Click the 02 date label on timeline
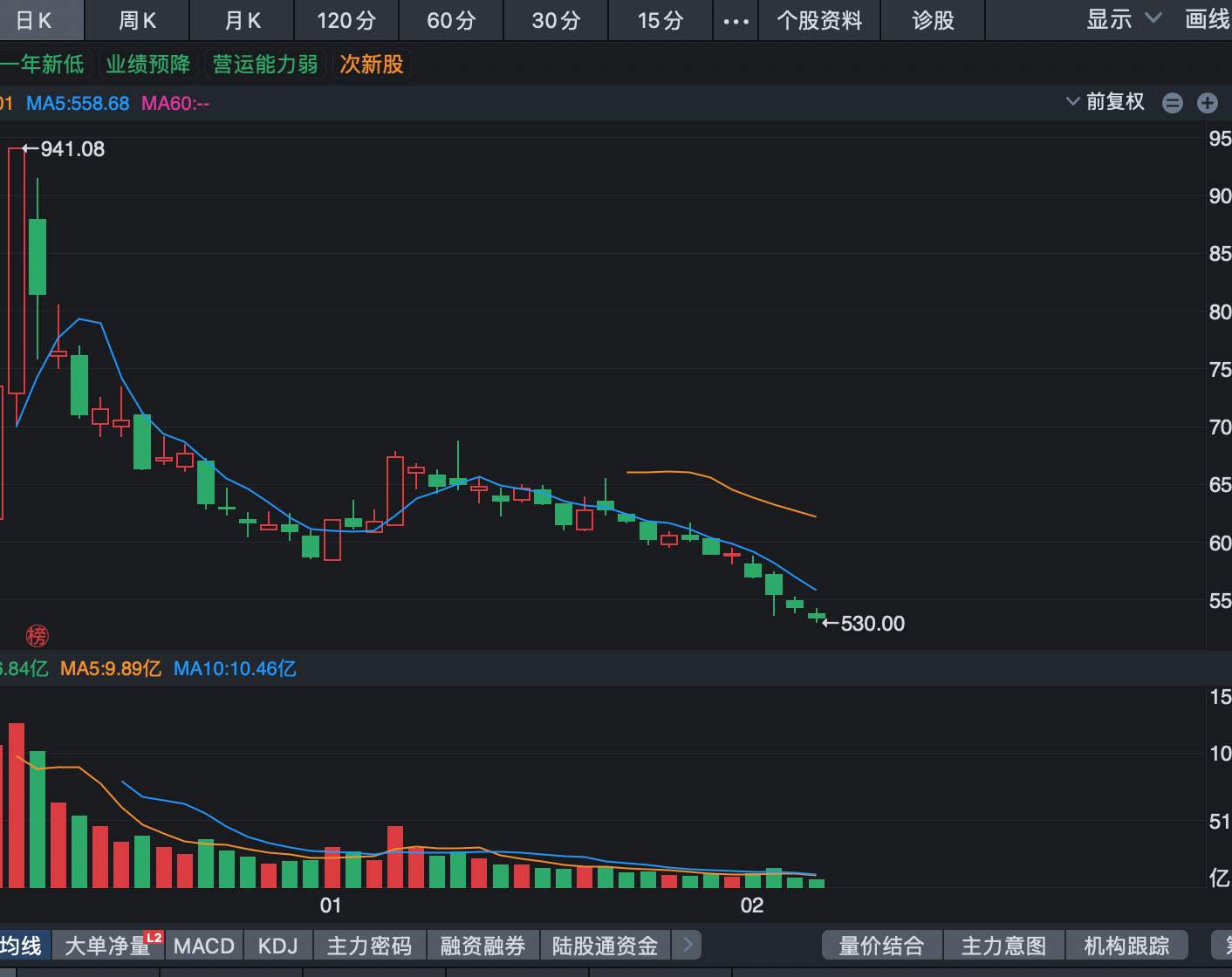1232x977 pixels. (x=752, y=905)
